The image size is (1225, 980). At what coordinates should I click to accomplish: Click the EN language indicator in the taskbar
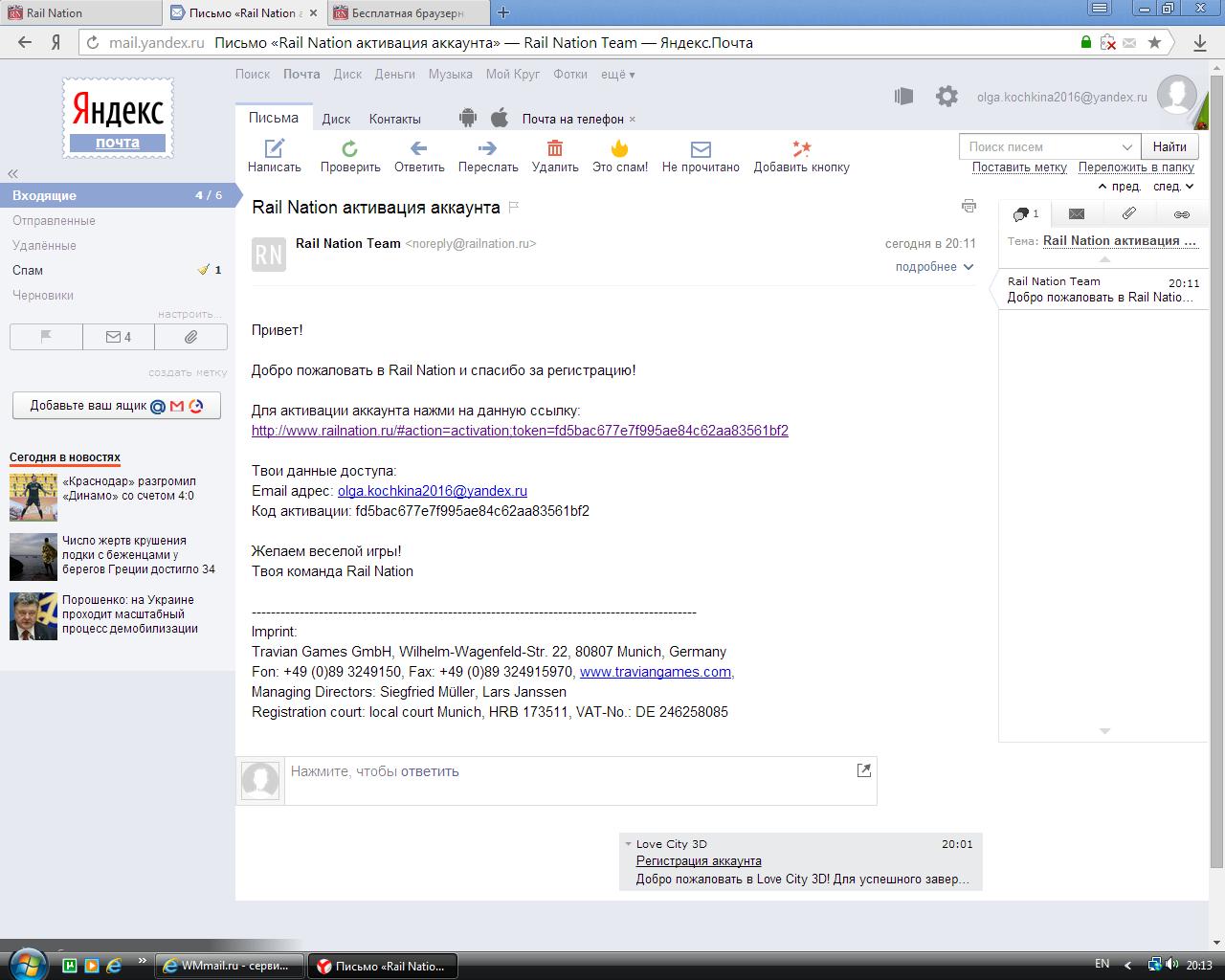pyautogui.click(x=1102, y=965)
